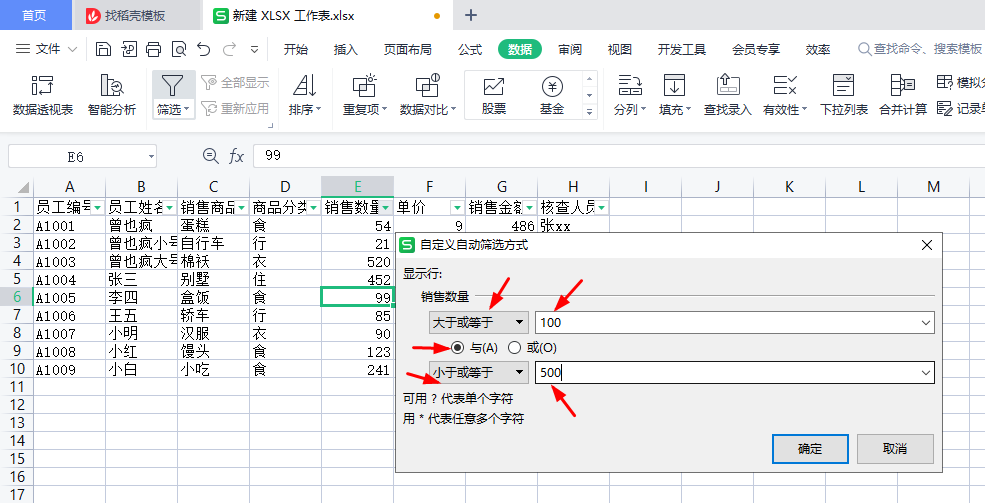Insert a 下拉列表 dropdown list

tap(844, 95)
